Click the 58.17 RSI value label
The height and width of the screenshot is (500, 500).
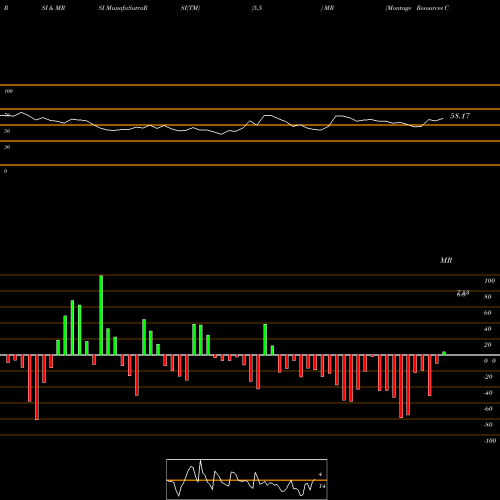click(460, 116)
